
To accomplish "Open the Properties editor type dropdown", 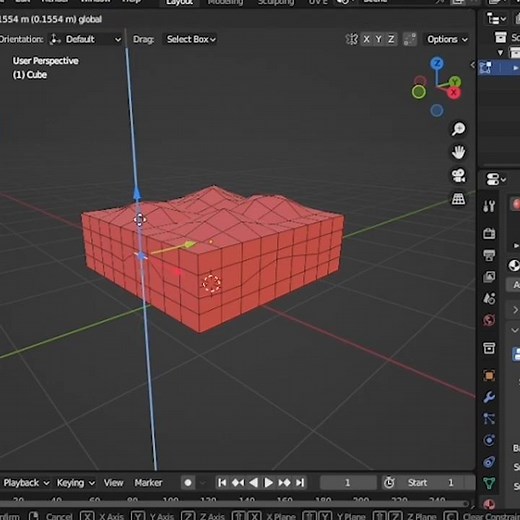I will tap(496, 179).
